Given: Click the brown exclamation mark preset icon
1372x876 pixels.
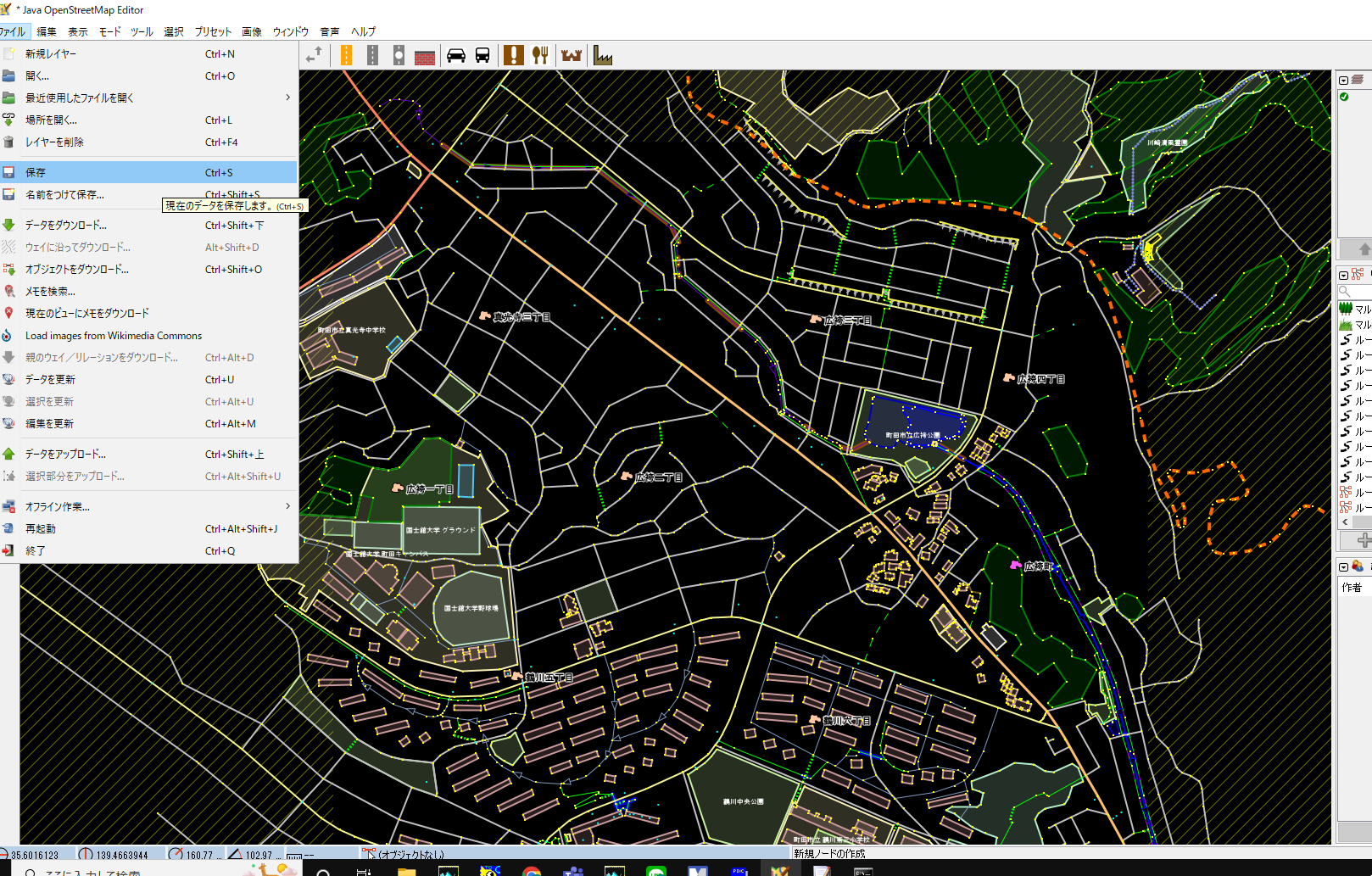Looking at the screenshot, I should click(513, 56).
